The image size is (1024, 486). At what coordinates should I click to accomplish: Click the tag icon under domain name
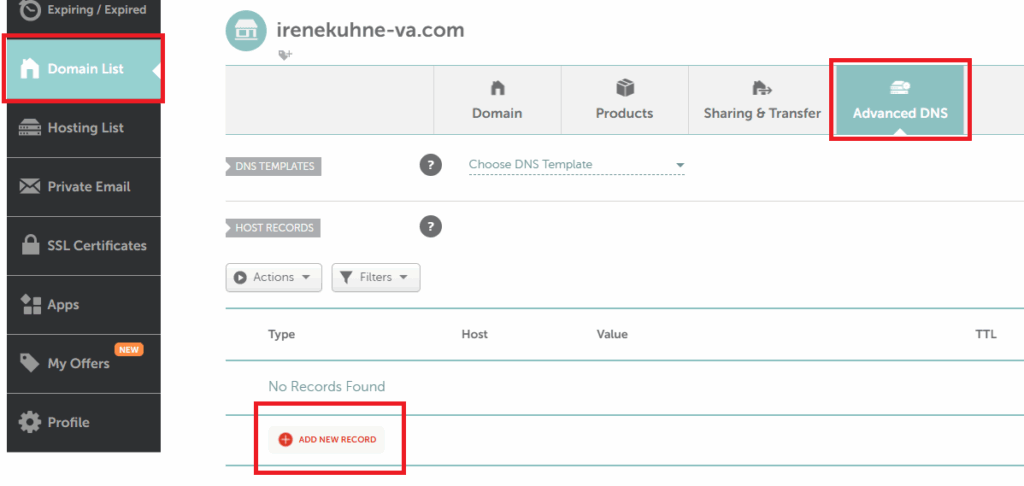tap(285, 56)
